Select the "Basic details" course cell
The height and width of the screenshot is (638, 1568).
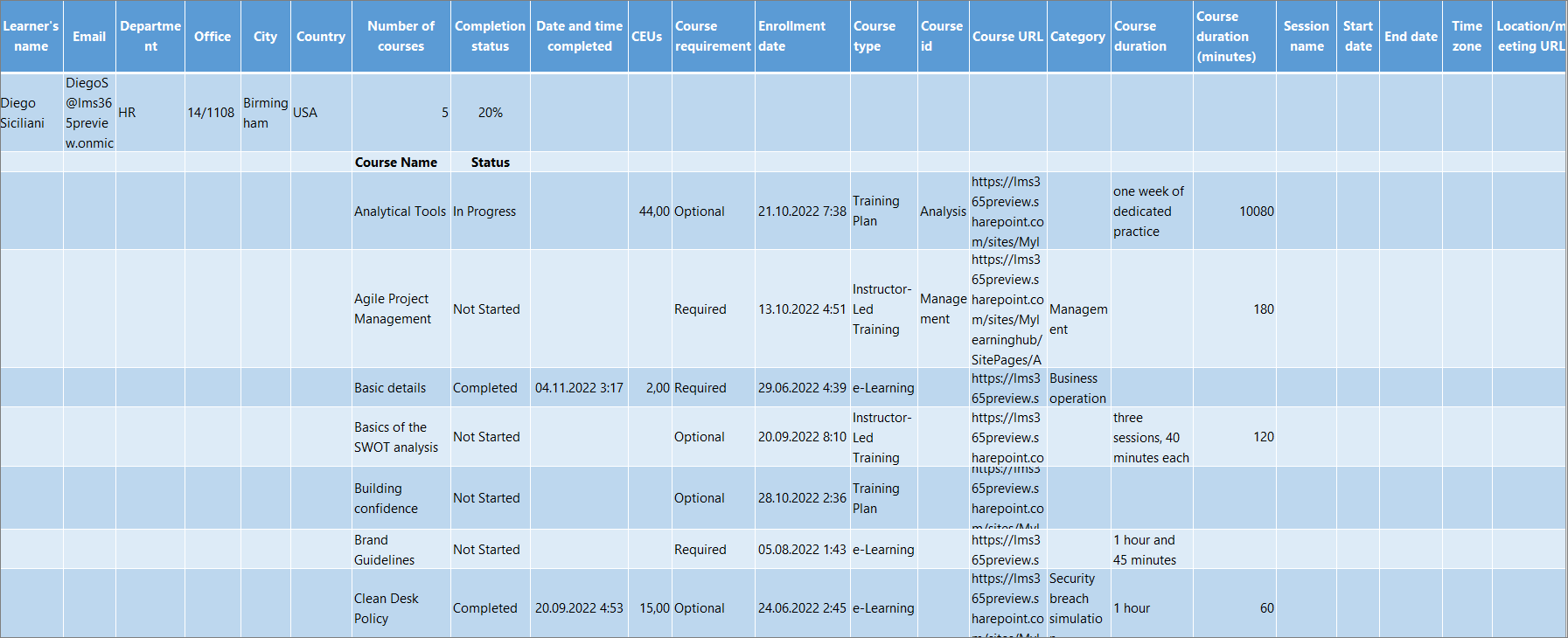click(x=390, y=388)
